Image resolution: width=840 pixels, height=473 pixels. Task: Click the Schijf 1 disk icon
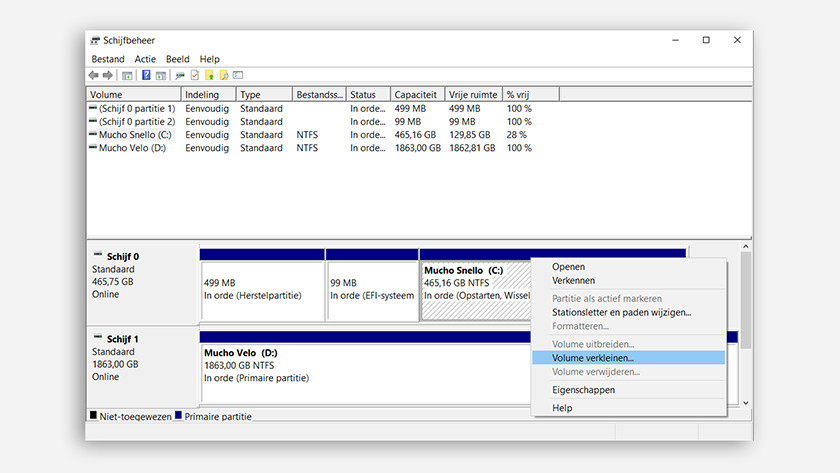(x=98, y=337)
